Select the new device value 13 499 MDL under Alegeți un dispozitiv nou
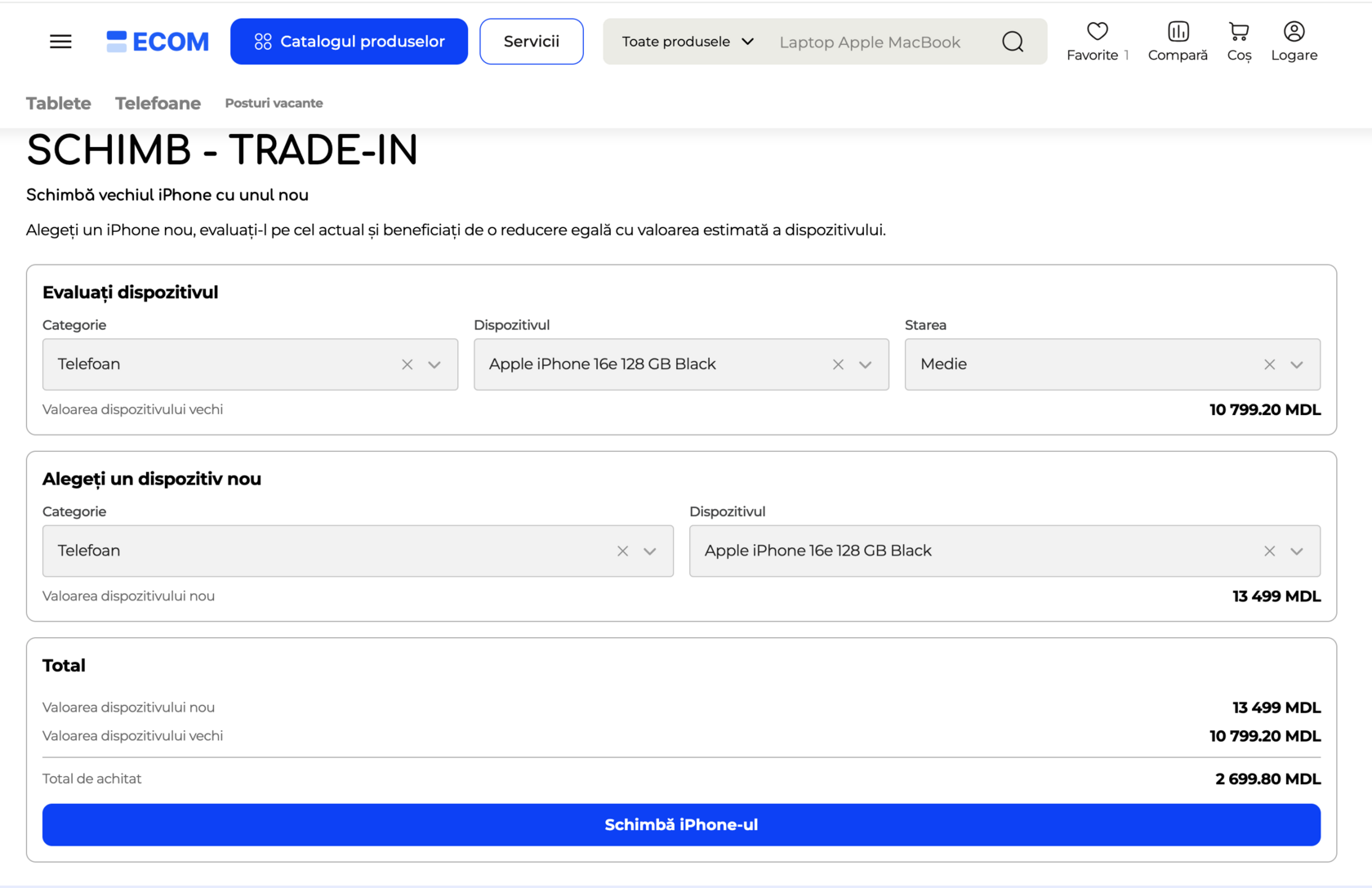 coord(1276,596)
